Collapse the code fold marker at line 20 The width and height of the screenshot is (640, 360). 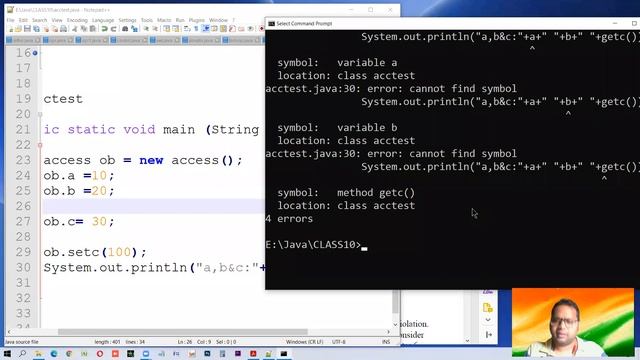pyautogui.click(x=40, y=114)
